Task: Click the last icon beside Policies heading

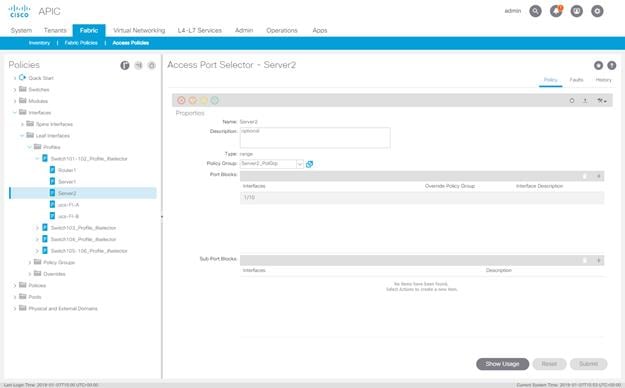Action: click(x=151, y=65)
